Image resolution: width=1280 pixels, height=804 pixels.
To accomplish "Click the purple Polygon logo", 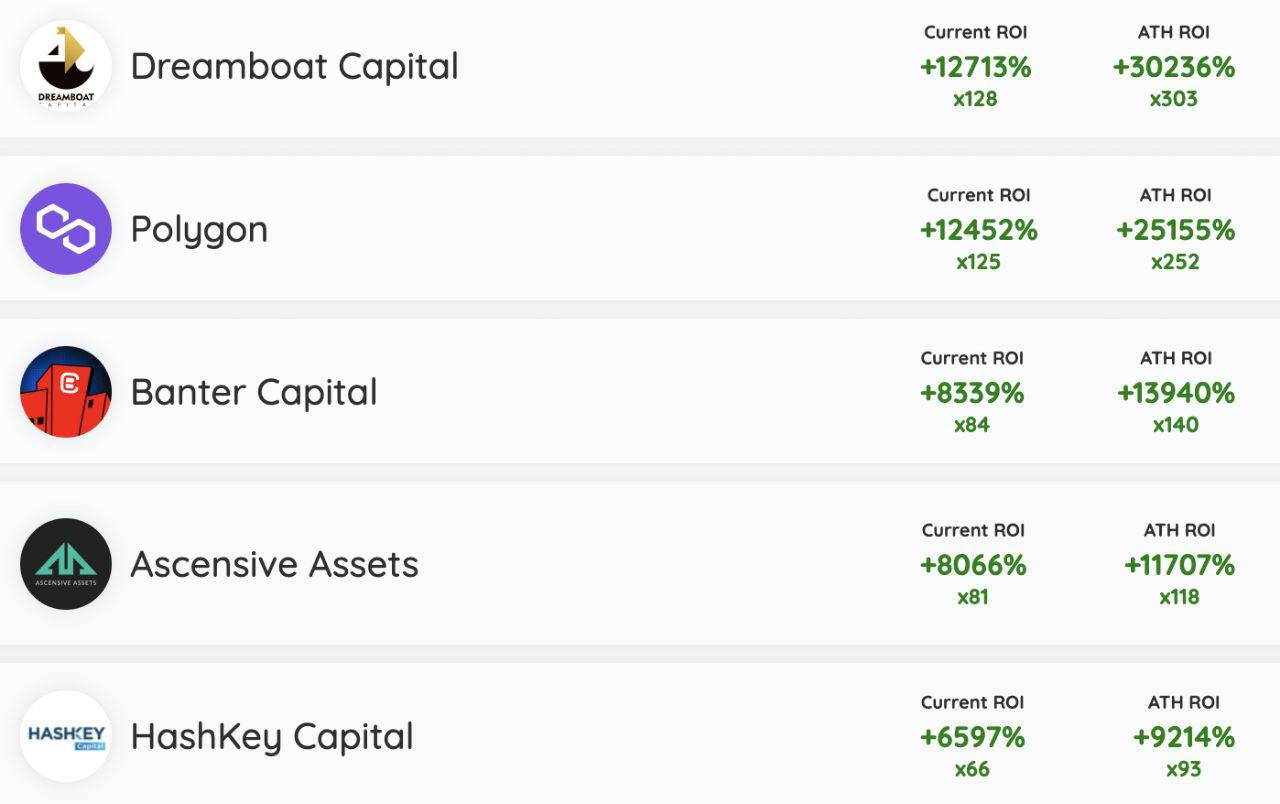I will [66, 229].
